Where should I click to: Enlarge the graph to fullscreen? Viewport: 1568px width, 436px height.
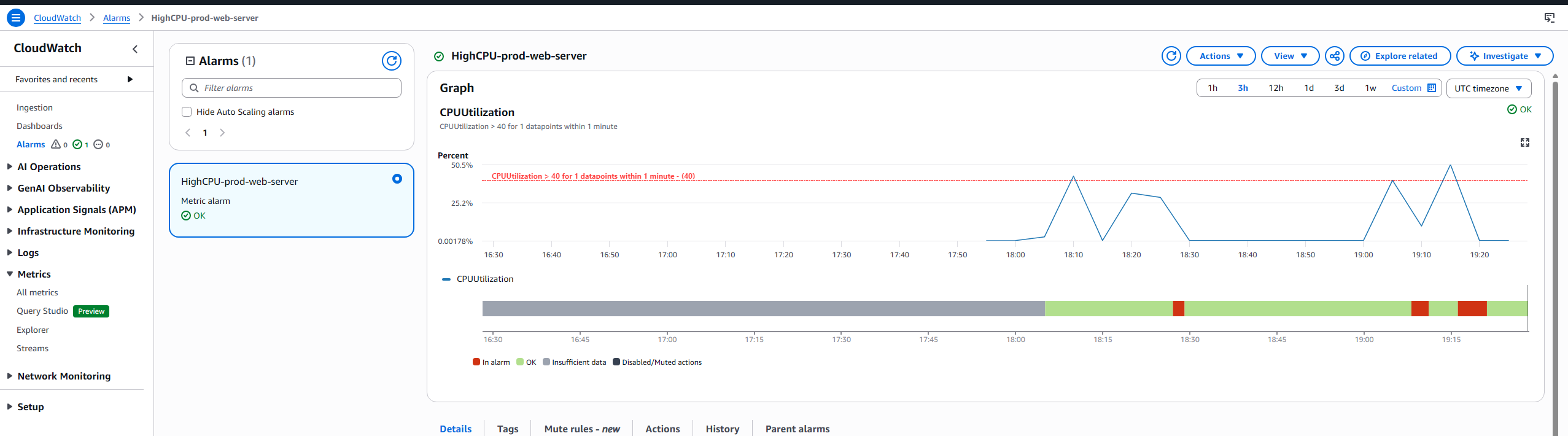point(1524,142)
